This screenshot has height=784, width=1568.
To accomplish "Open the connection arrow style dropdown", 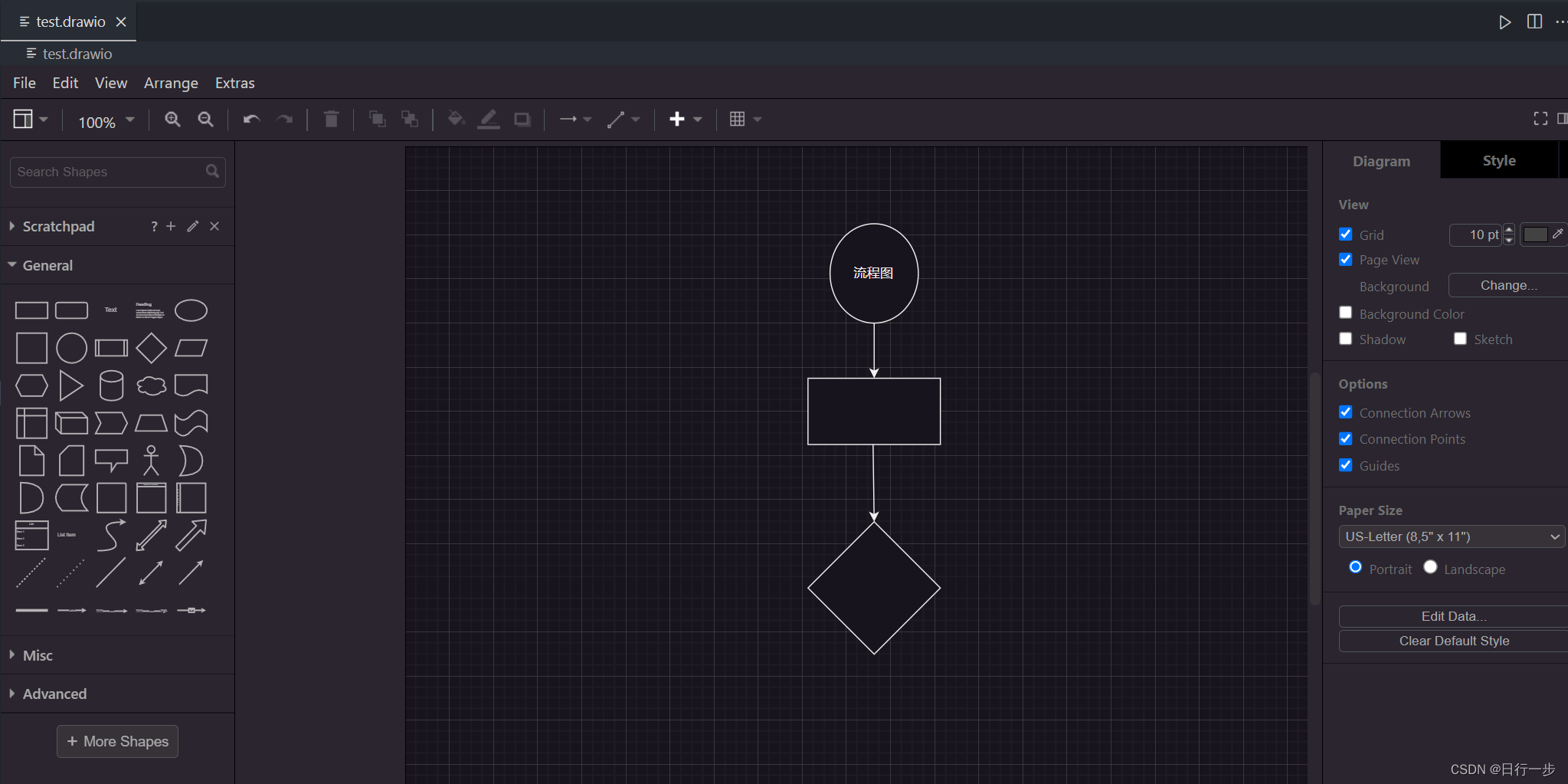I will tap(575, 119).
